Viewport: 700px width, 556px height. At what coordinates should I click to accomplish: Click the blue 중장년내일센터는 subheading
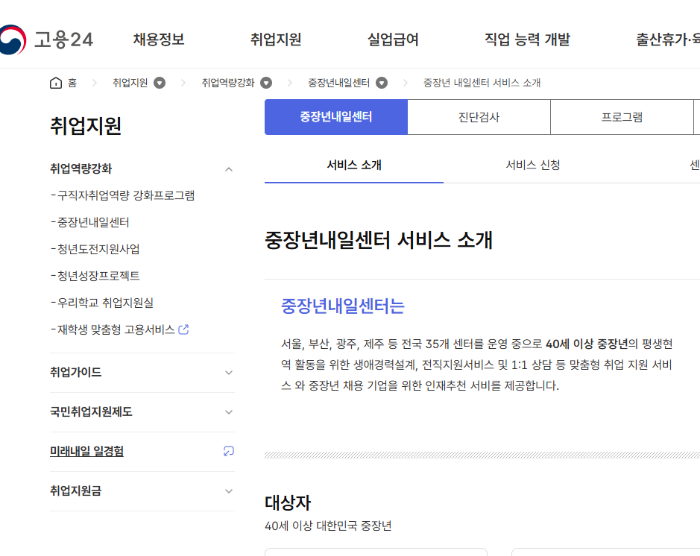click(x=343, y=306)
